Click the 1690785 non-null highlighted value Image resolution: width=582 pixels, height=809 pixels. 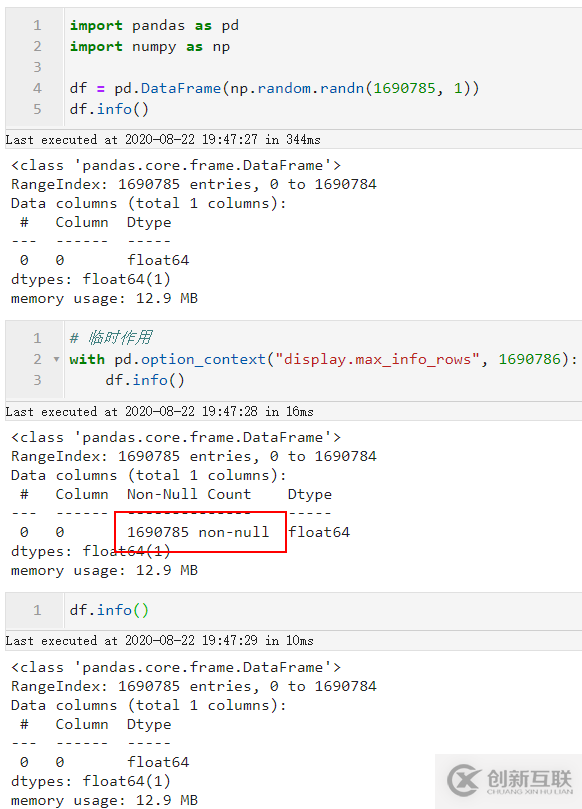(198, 532)
